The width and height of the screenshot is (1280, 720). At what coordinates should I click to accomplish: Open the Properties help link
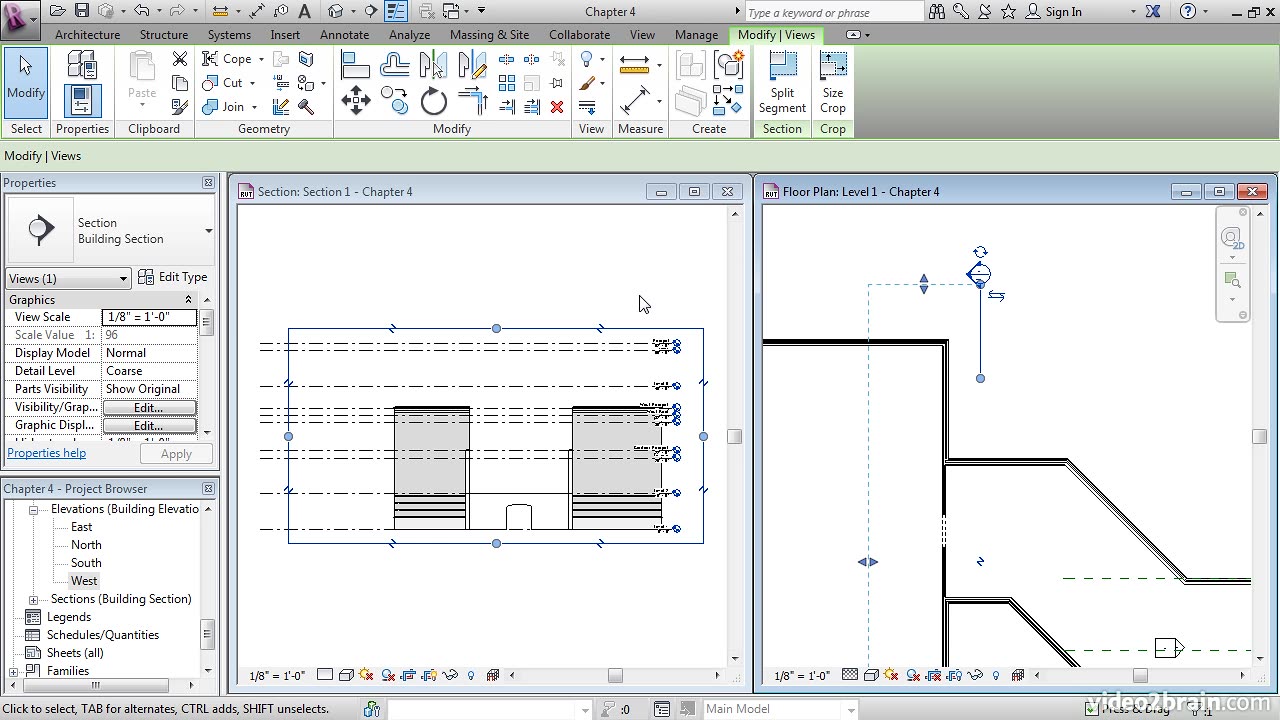[47, 453]
